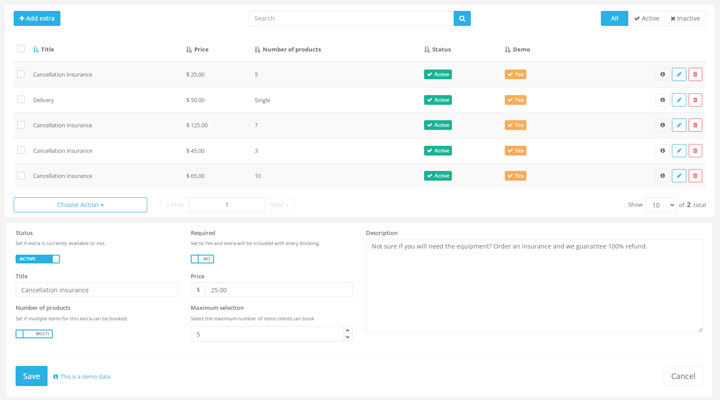Screen dimensions: 720x400
Task: Open the Choose Action dropdown
Action: pos(80,205)
